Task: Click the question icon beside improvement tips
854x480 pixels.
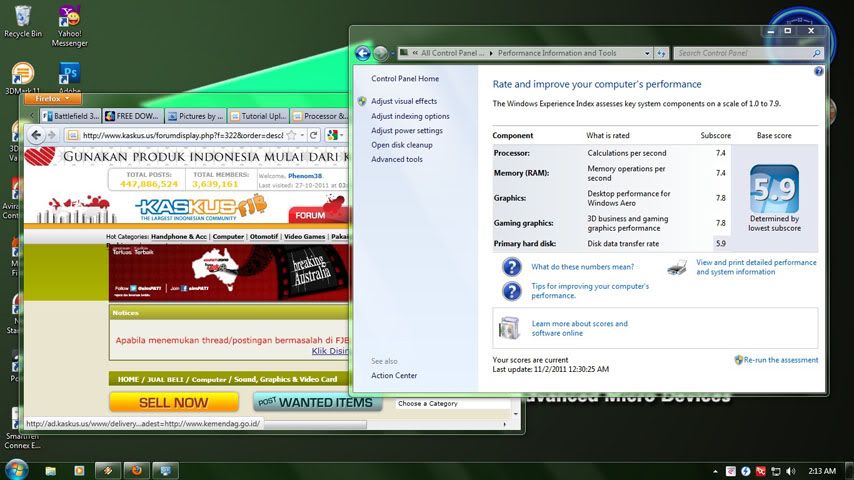Action: coord(511,291)
